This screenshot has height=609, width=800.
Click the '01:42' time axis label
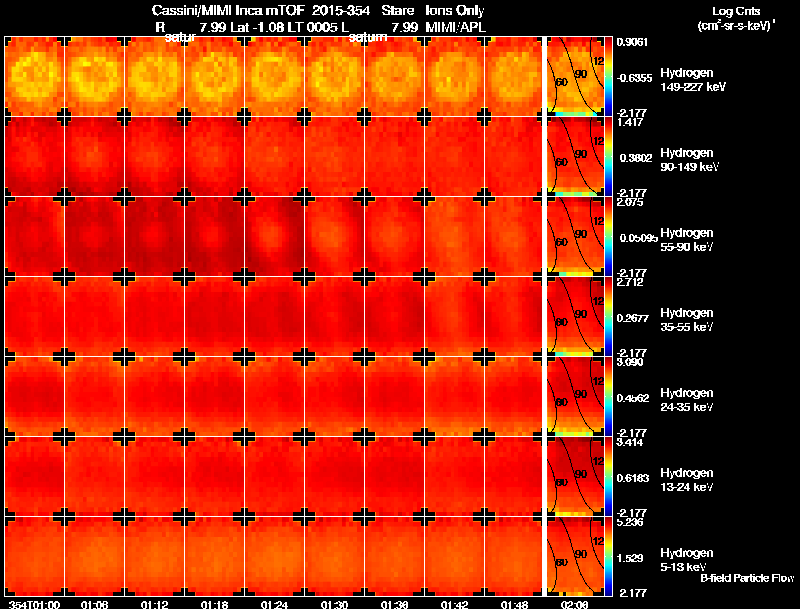pyautogui.click(x=455, y=605)
